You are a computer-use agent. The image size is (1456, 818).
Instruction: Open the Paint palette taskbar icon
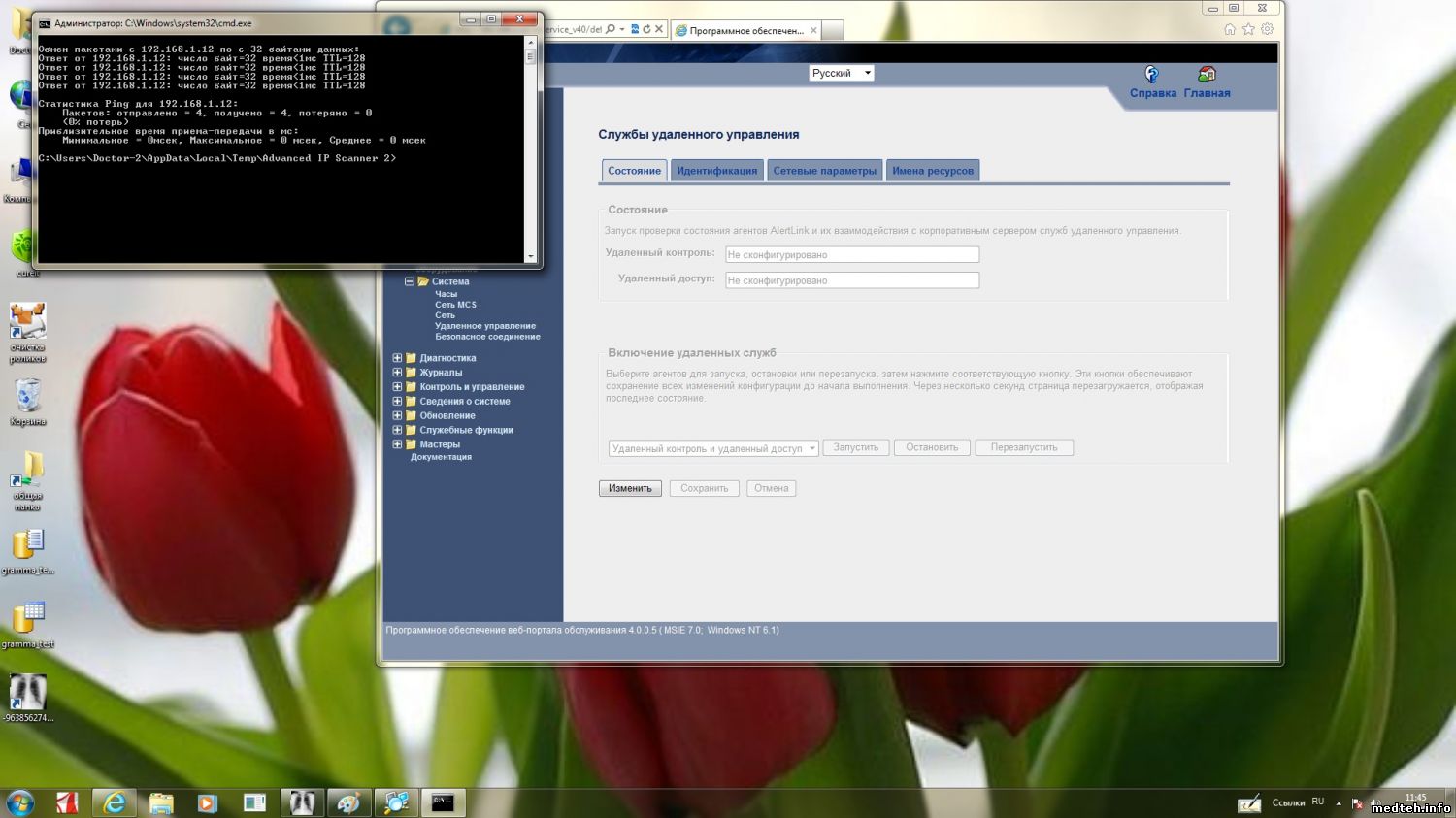tap(348, 802)
